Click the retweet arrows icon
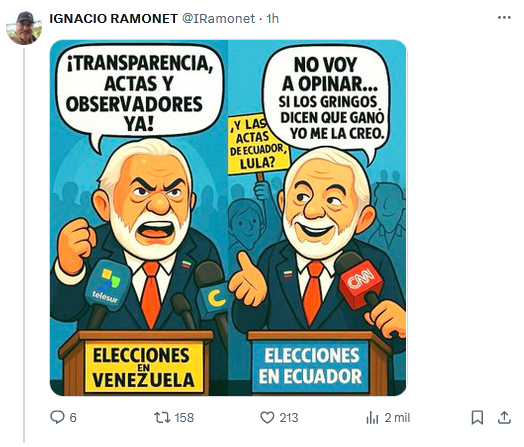 (162, 418)
